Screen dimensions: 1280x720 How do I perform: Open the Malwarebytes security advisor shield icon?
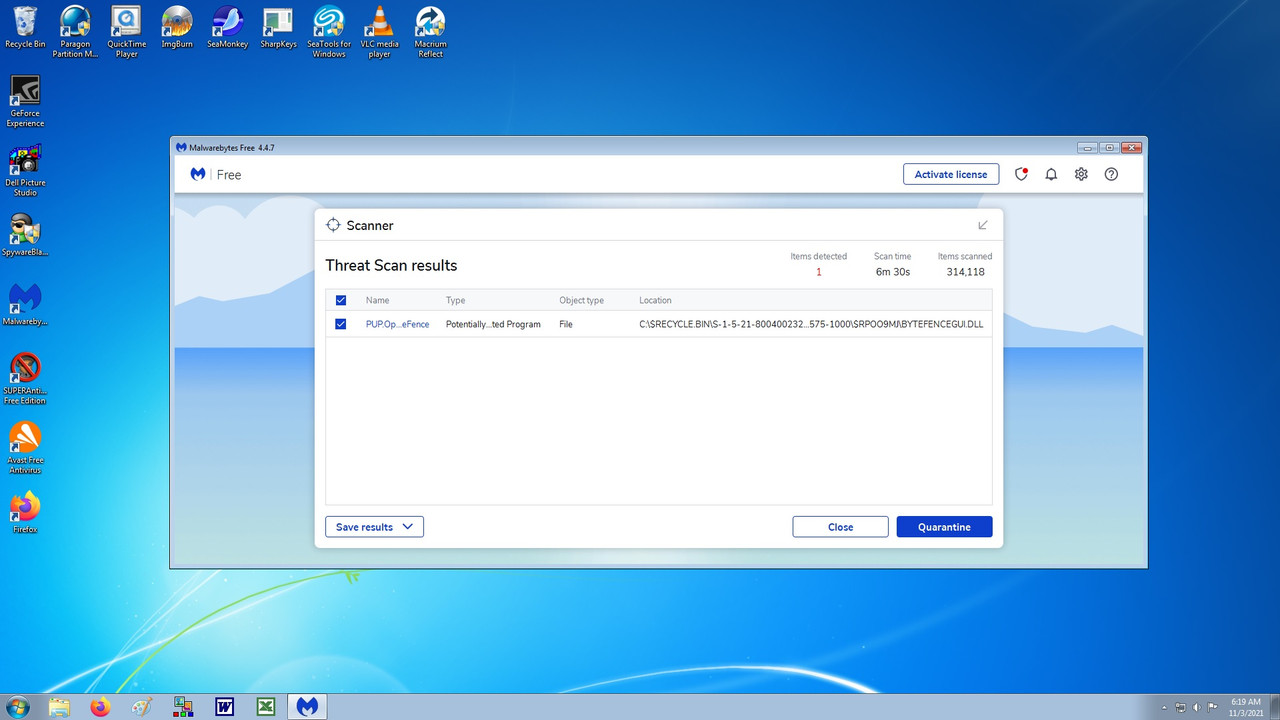[1021, 174]
